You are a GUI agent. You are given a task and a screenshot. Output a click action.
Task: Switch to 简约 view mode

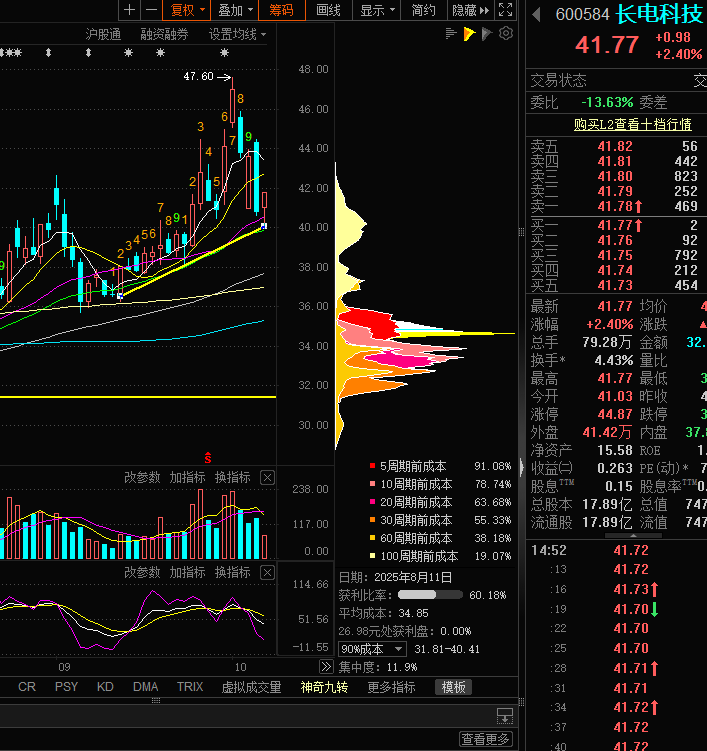click(423, 10)
